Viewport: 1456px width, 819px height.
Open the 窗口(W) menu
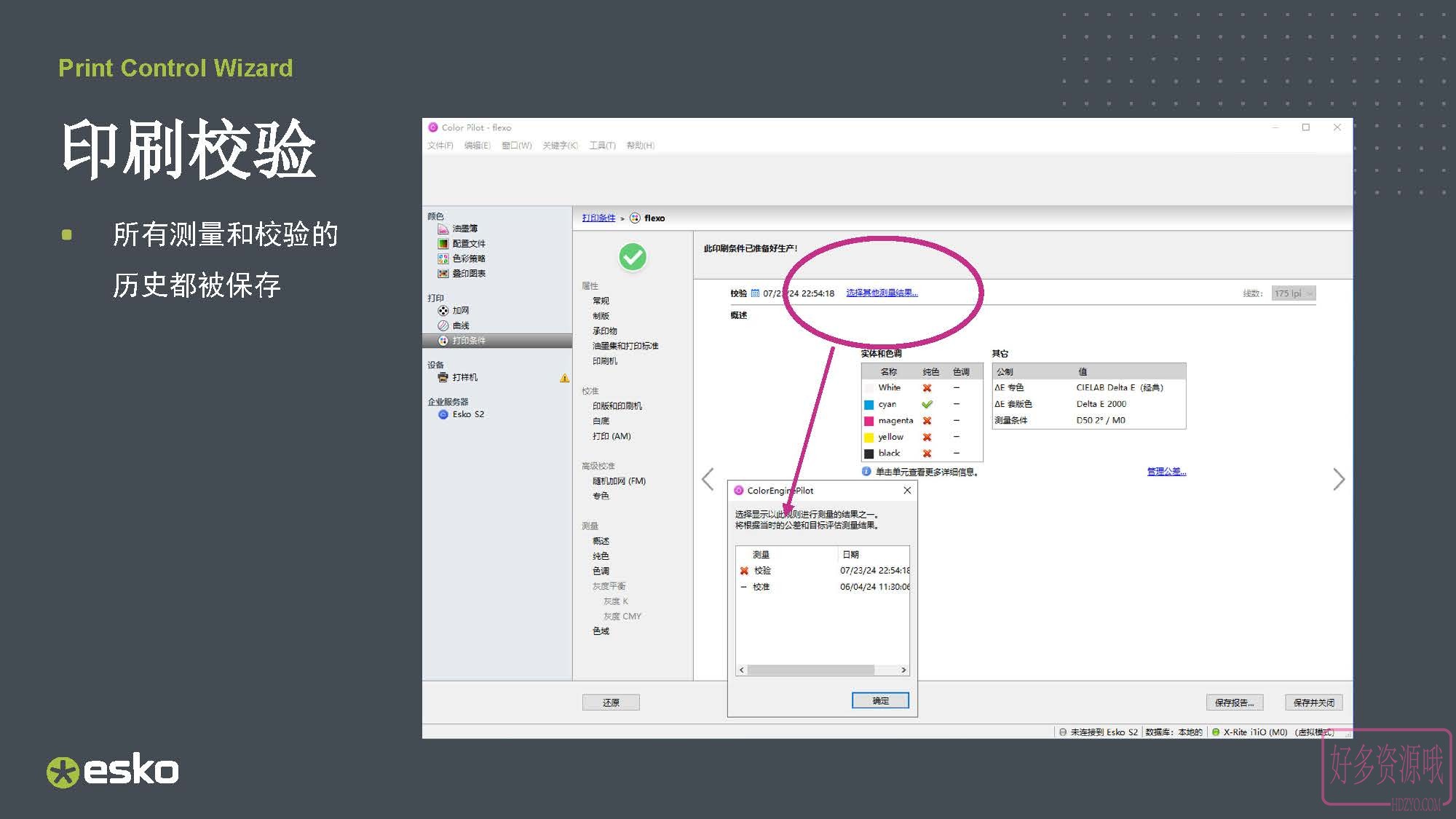click(517, 146)
